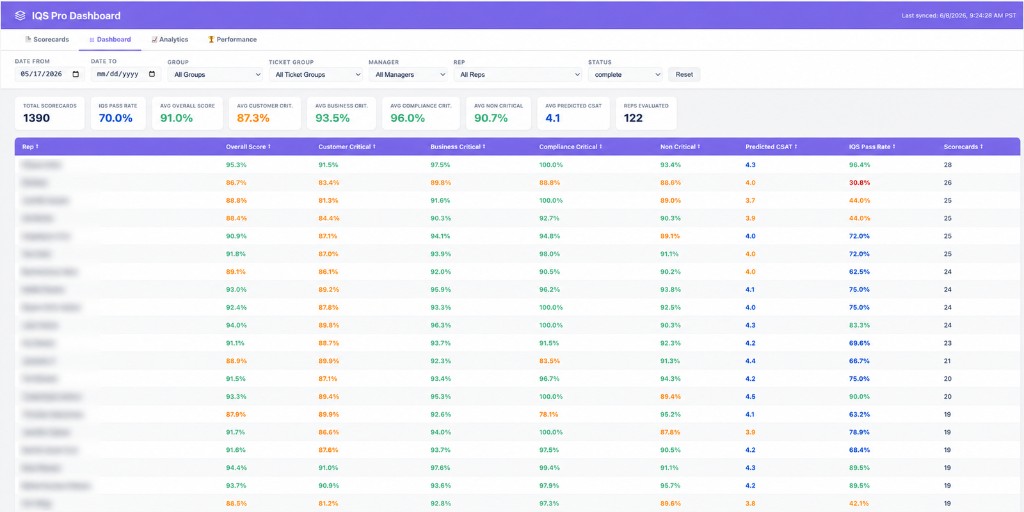Click the 42.1% IQS Pass Rate value
This screenshot has height=512, width=1024.
(x=859, y=504)
